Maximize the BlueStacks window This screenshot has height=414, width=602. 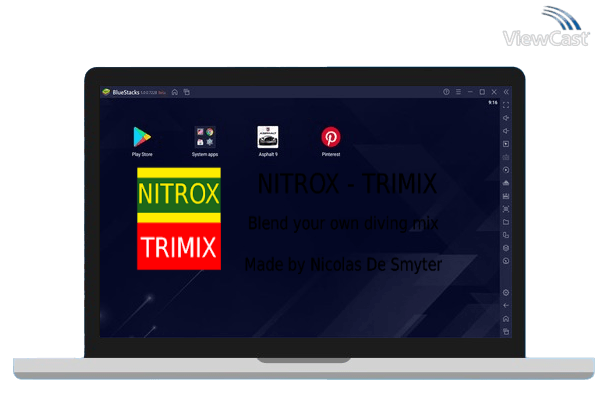[x=482, y=92]
